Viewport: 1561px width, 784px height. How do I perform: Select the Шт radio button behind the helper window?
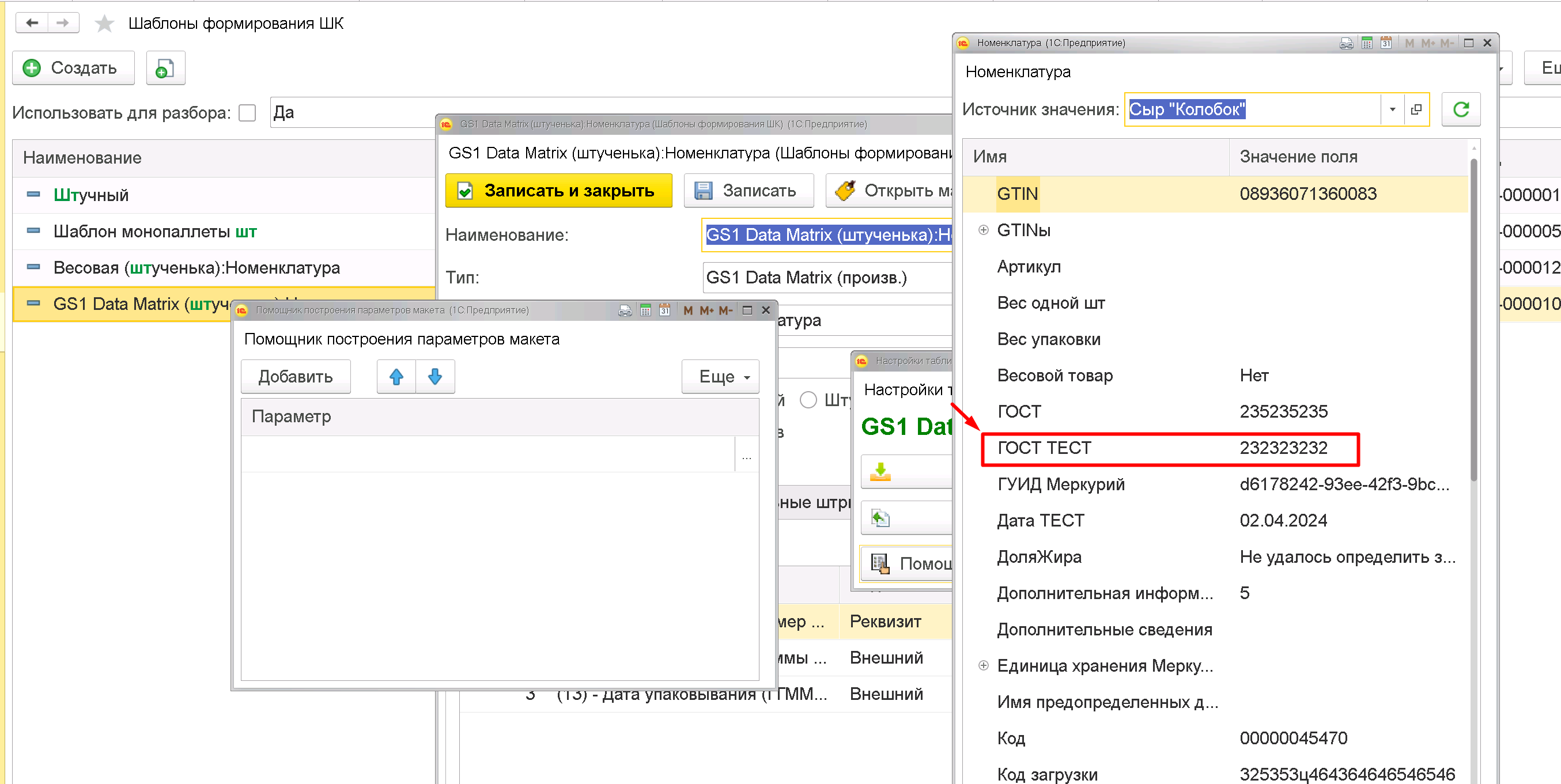808,400
